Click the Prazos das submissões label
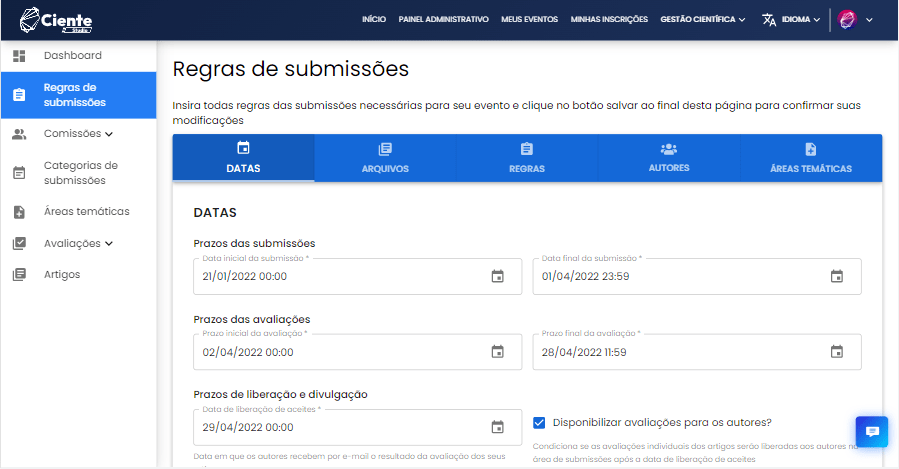Image resolution: width=899 pixels, height=469 pixels. pos(254,244)
